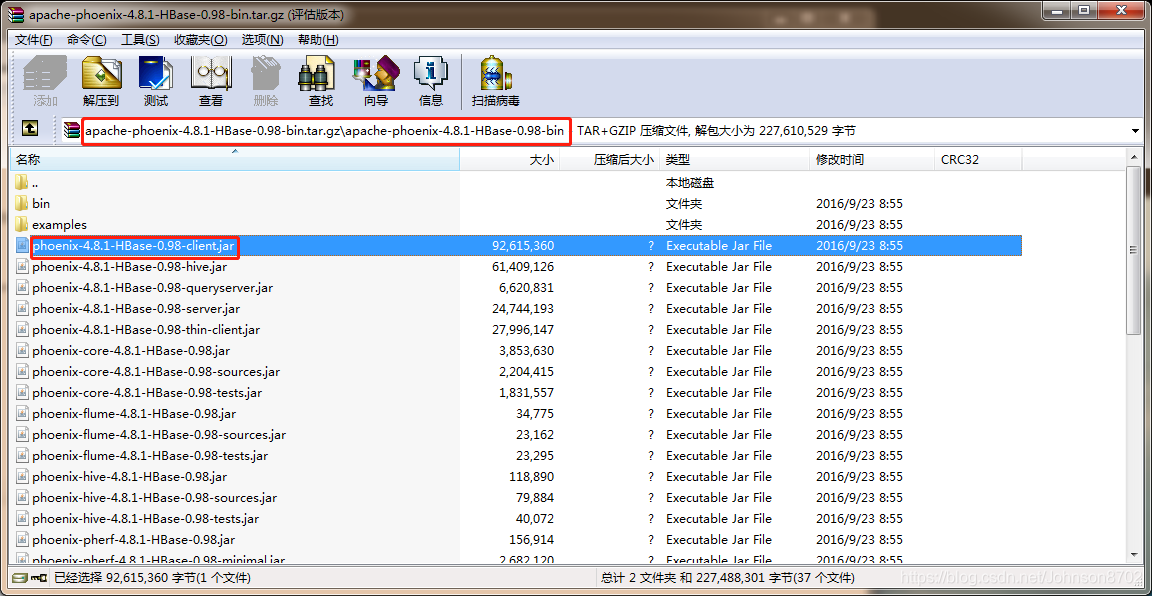
Task: Click the 本地磁盘 type cell
Action: [690, 182]
